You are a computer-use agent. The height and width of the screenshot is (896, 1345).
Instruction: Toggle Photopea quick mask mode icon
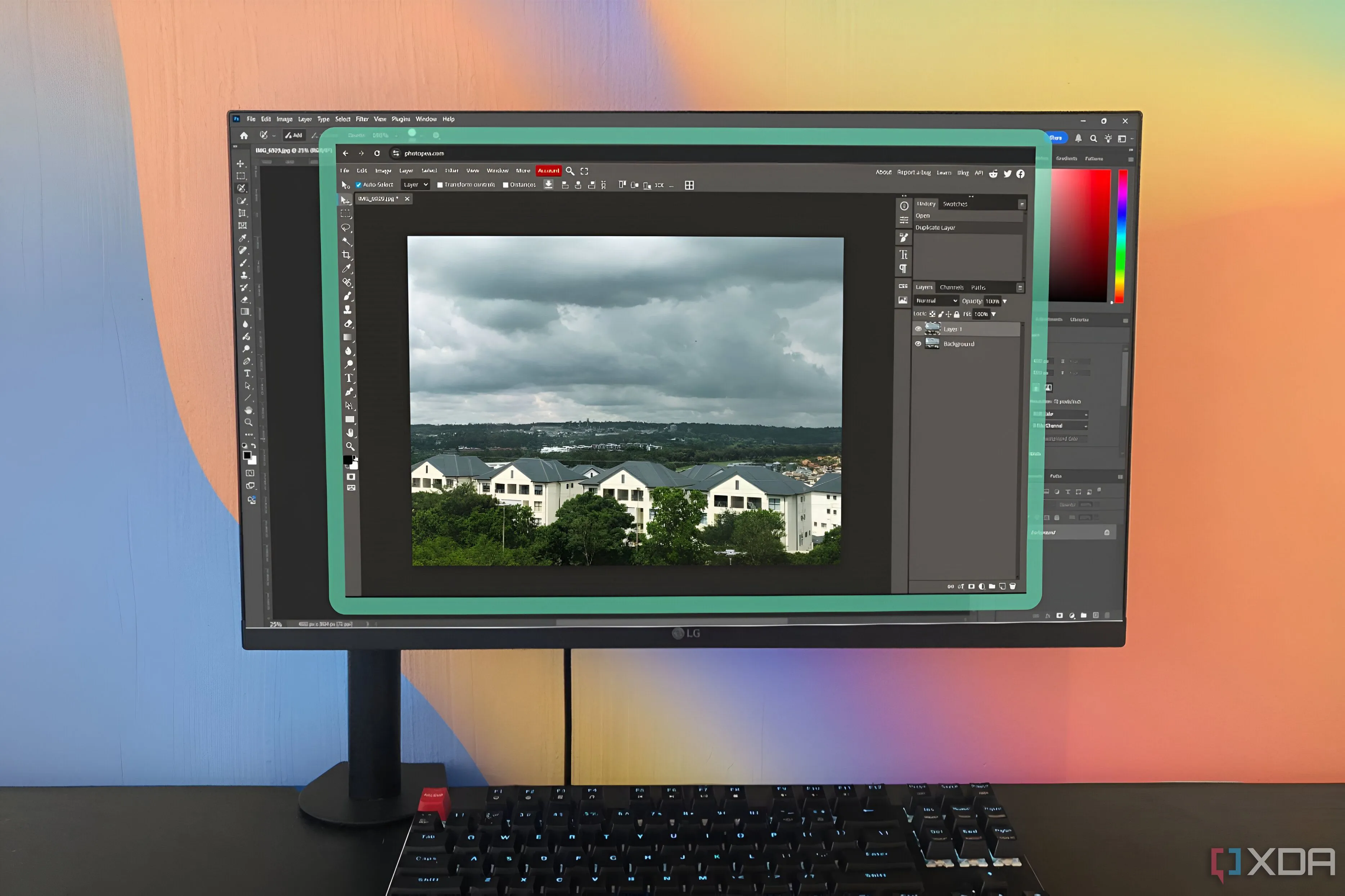point(351,476)
